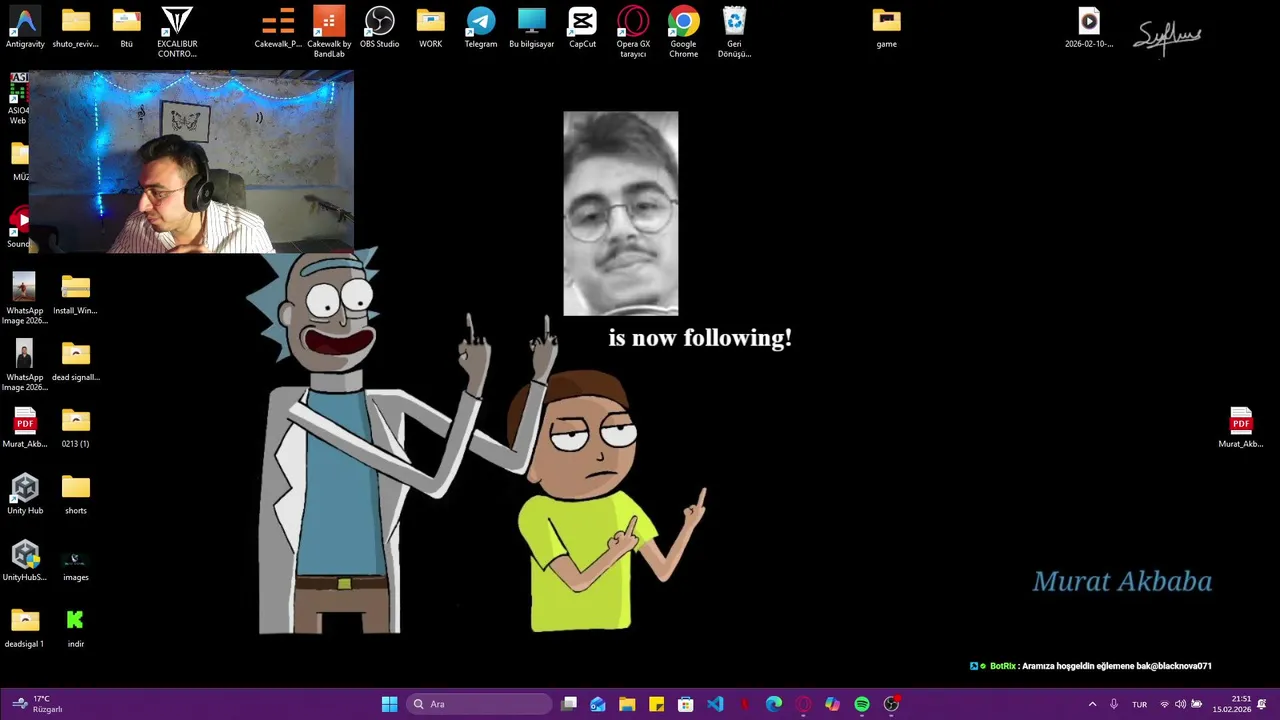Open the Btü folder icon
Screen dimensions: 1280x720
tap(126, 28)
